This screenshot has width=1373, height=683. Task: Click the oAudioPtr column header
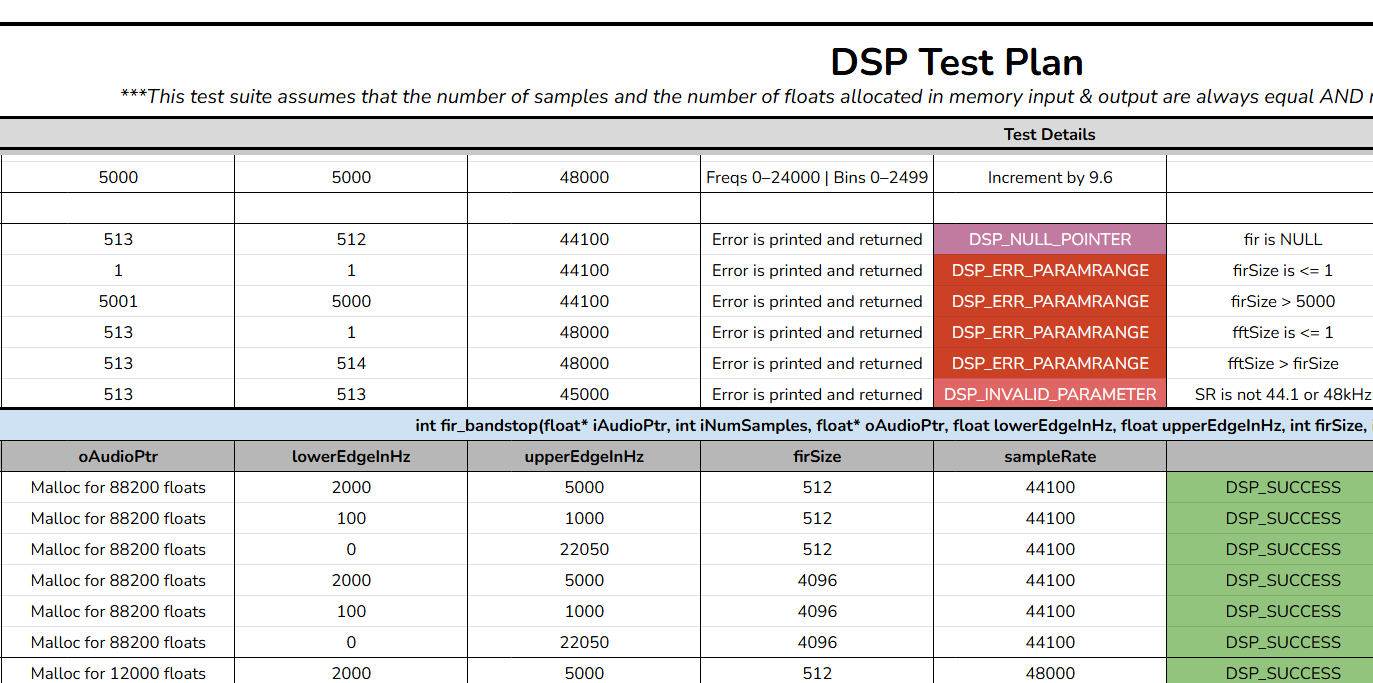pos(118,456)
